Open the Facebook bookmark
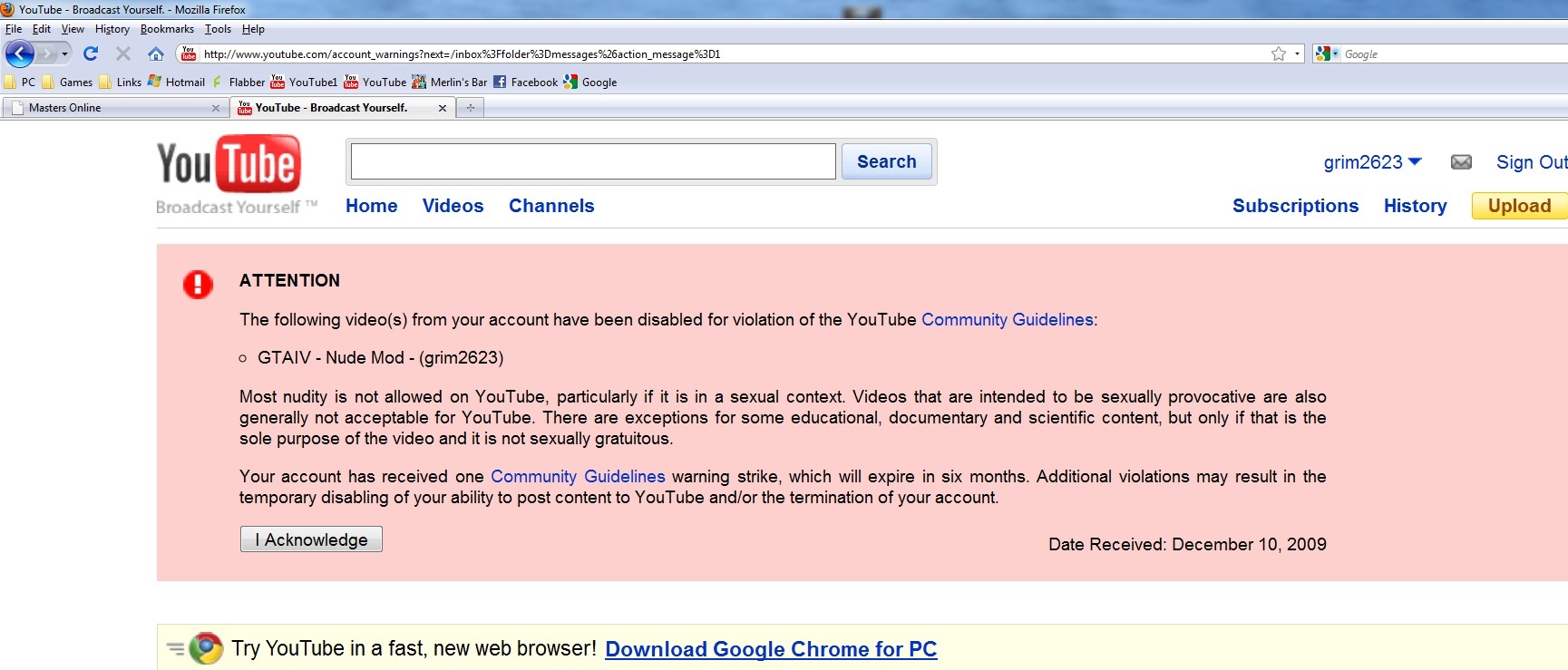 tap(525, 82)
